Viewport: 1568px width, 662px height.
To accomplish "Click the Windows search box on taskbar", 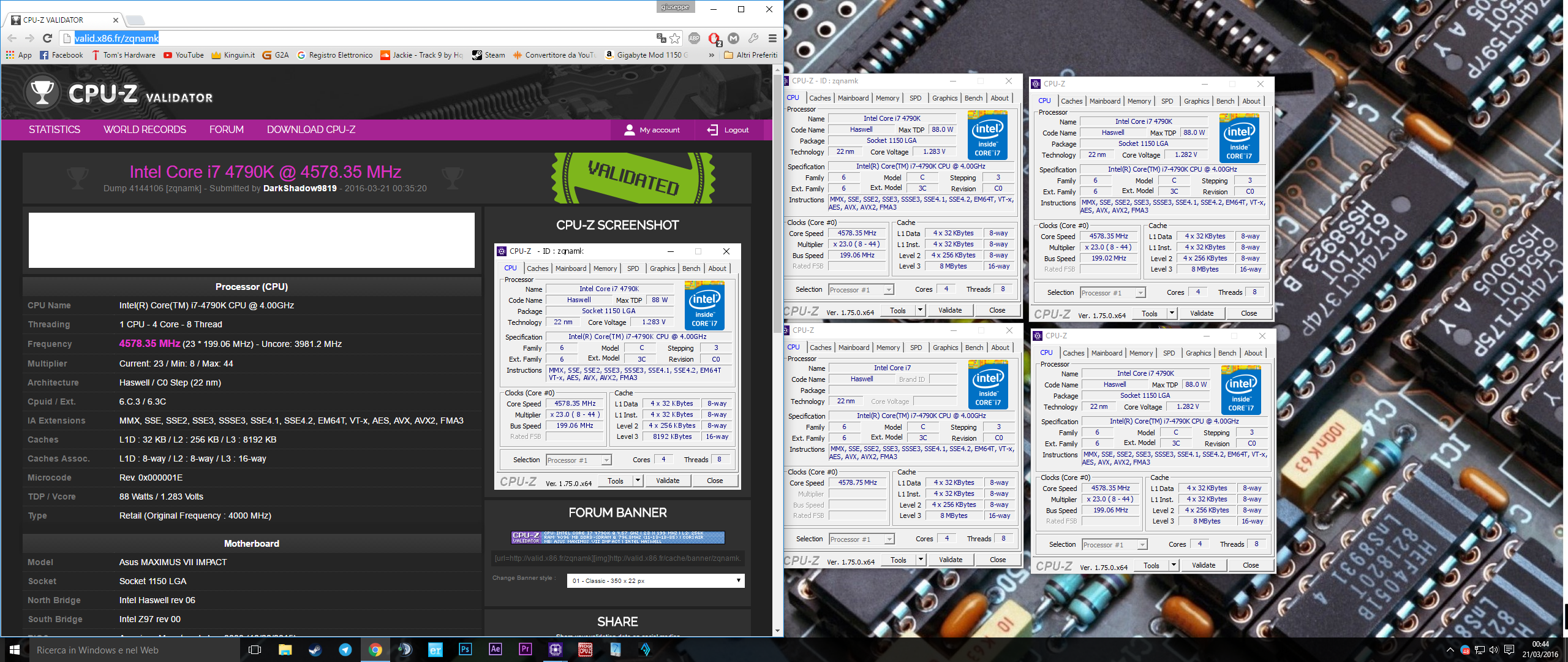I will point(134,650).
